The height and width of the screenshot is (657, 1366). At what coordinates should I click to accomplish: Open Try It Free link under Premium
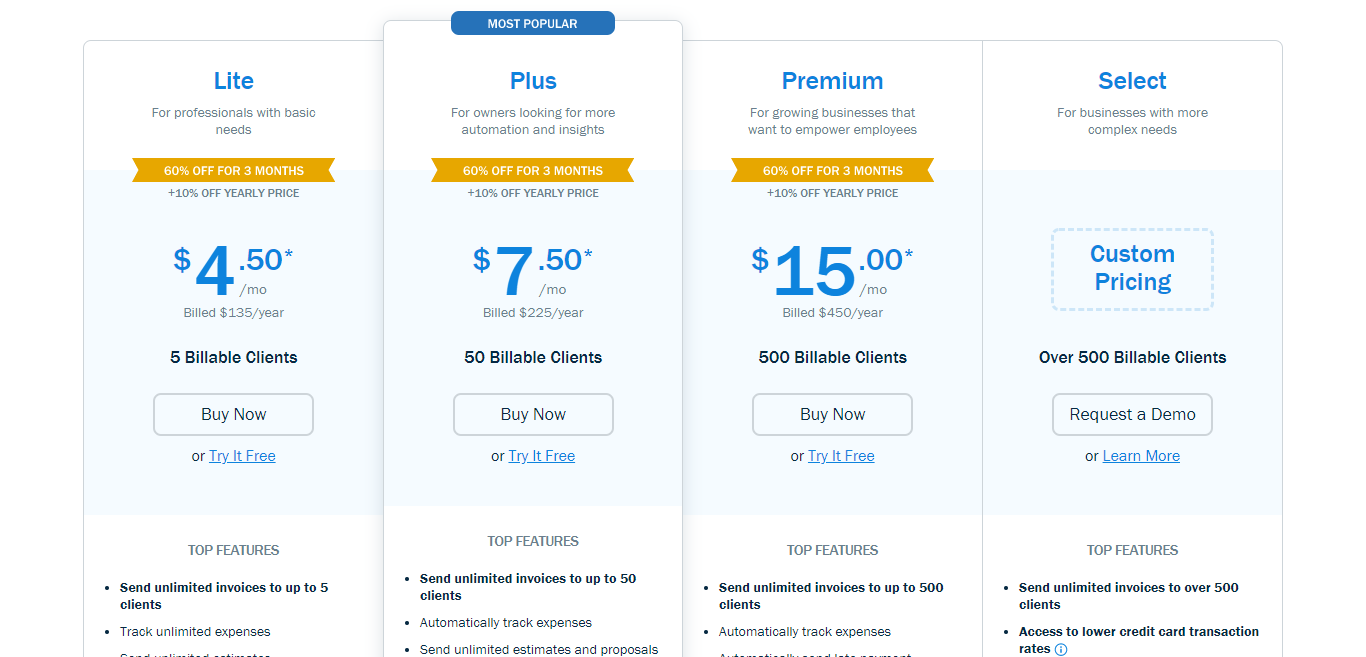click(x=841, y=456)
